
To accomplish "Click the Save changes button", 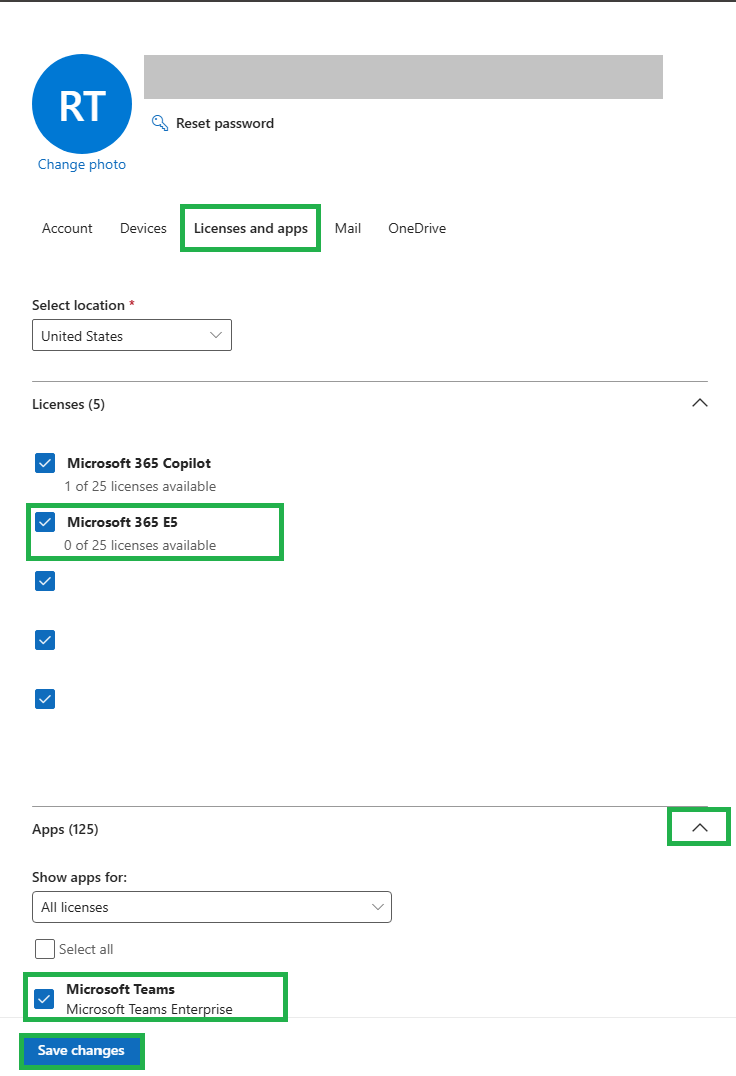I will point(81,1051).
